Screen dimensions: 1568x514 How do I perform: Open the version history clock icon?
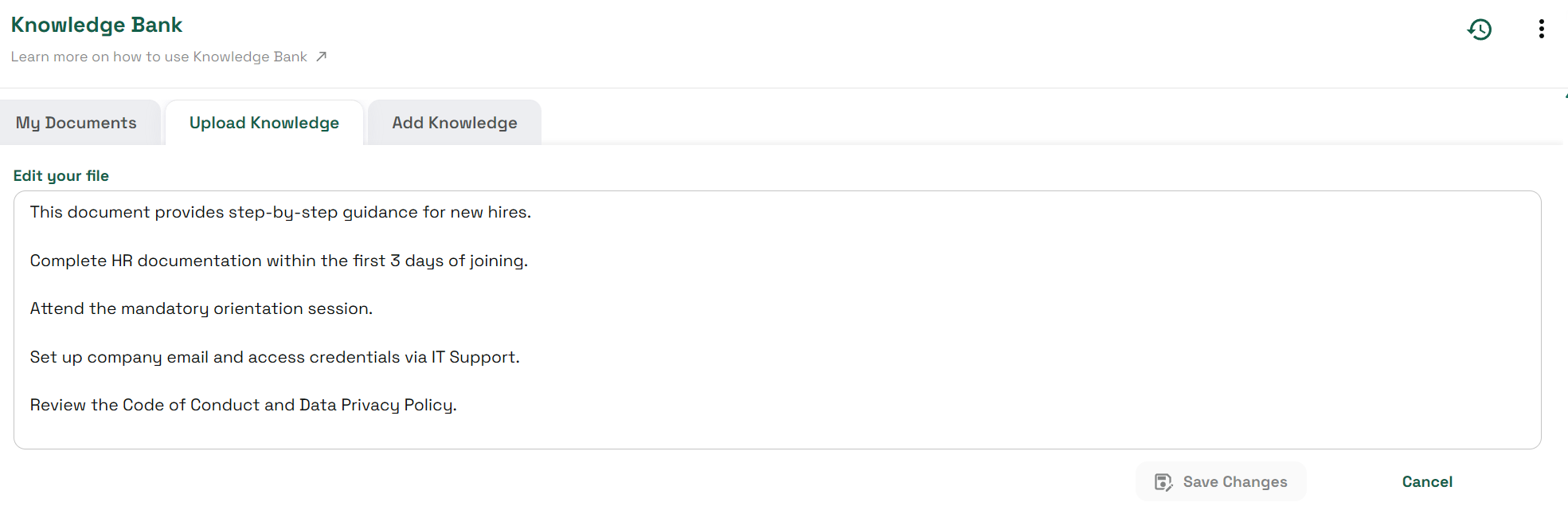pos(1480,29)
